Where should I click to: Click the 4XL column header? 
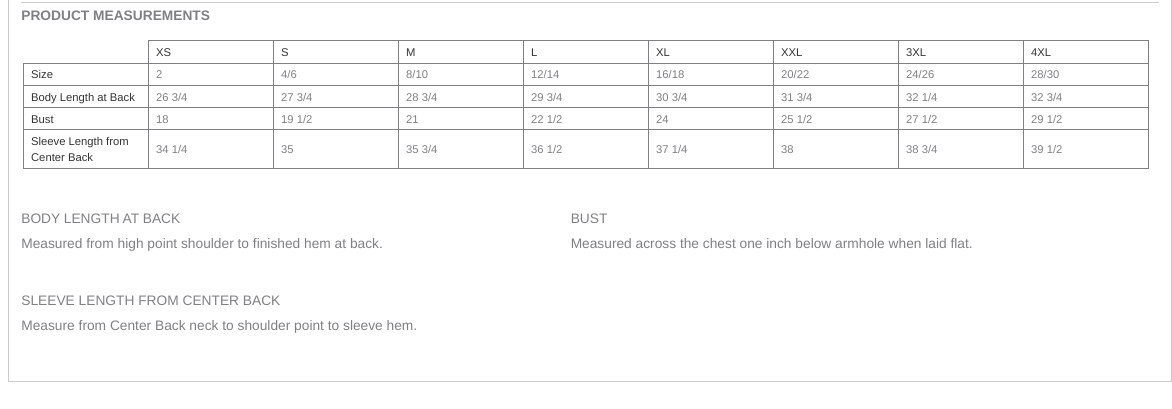point(1041,52)
